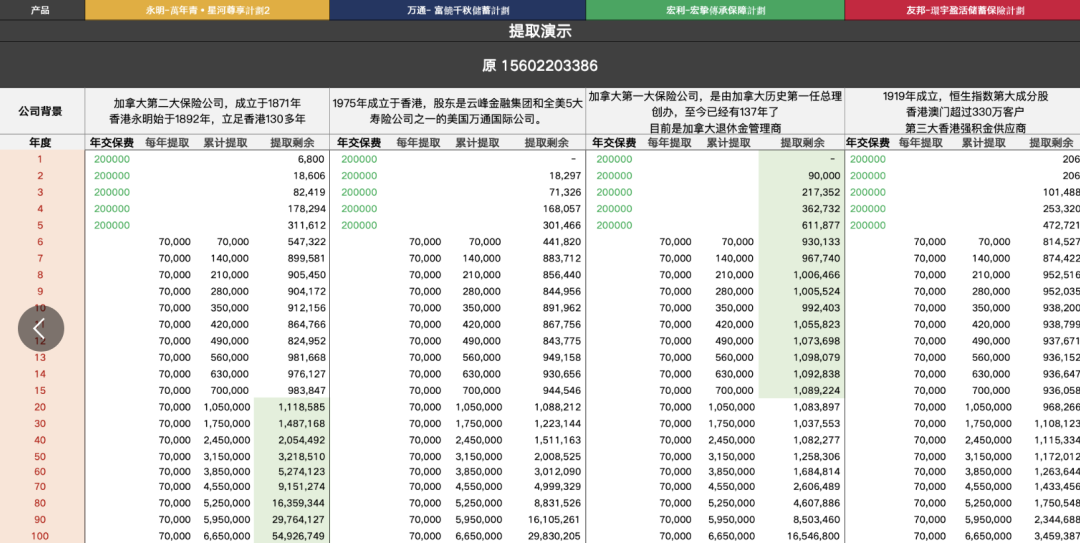This screenshot has width=1080, height=543.
Task: Click the 提取演示 title bar
Action: point(540,32)
